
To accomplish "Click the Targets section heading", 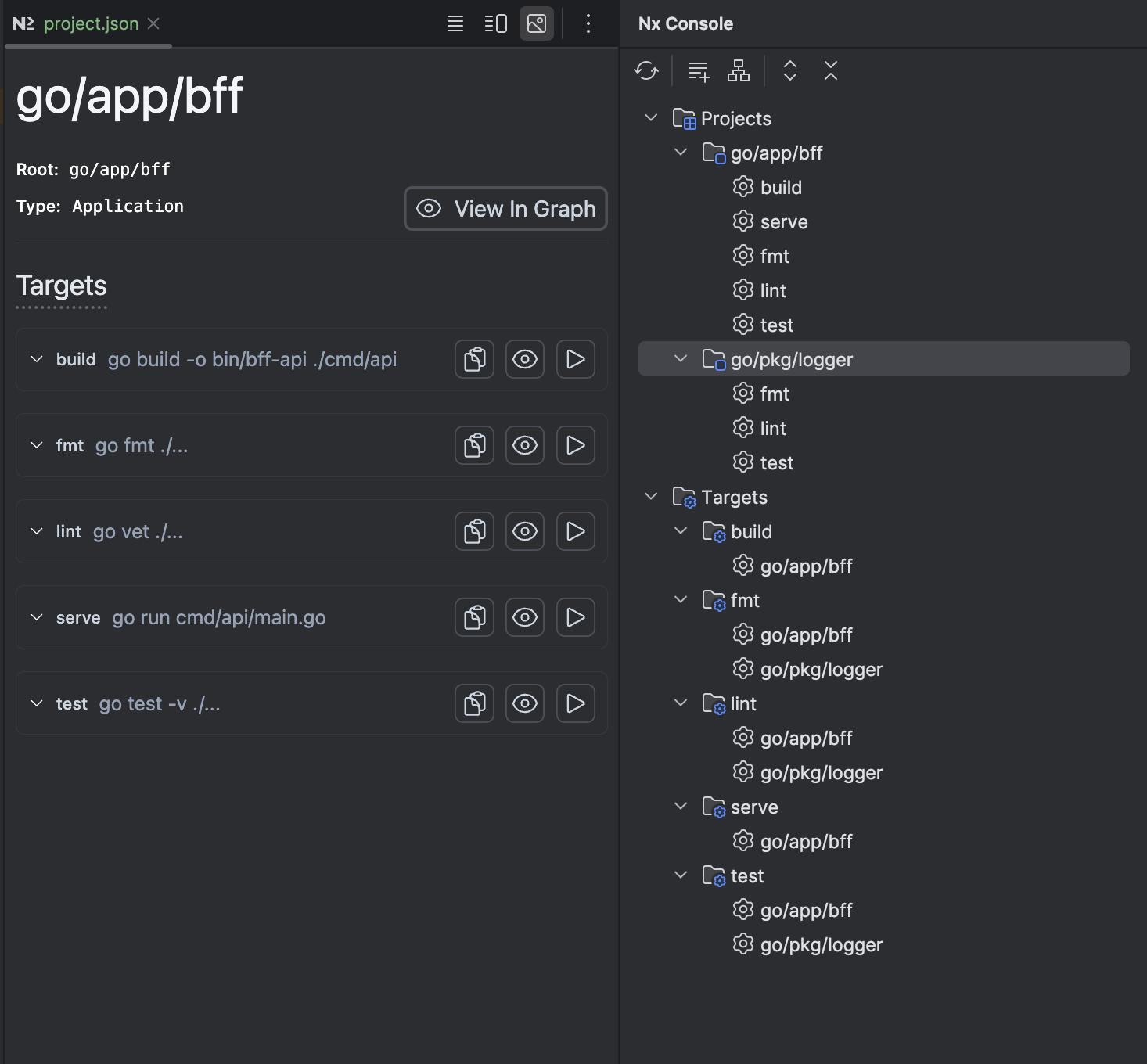I will (62, 286).
